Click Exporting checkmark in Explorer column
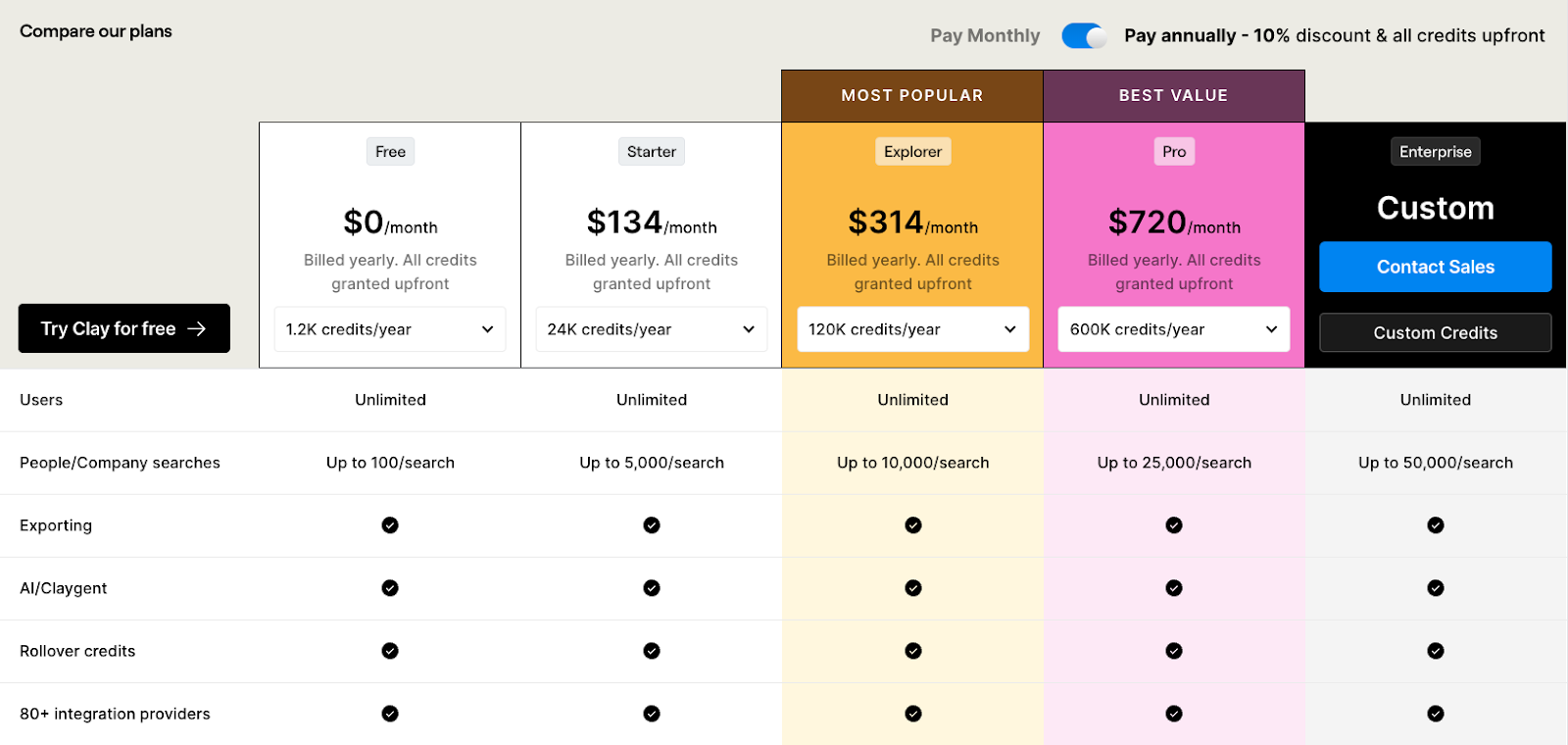This screenshot has height=745, width=1568. [x=913, y=525]
